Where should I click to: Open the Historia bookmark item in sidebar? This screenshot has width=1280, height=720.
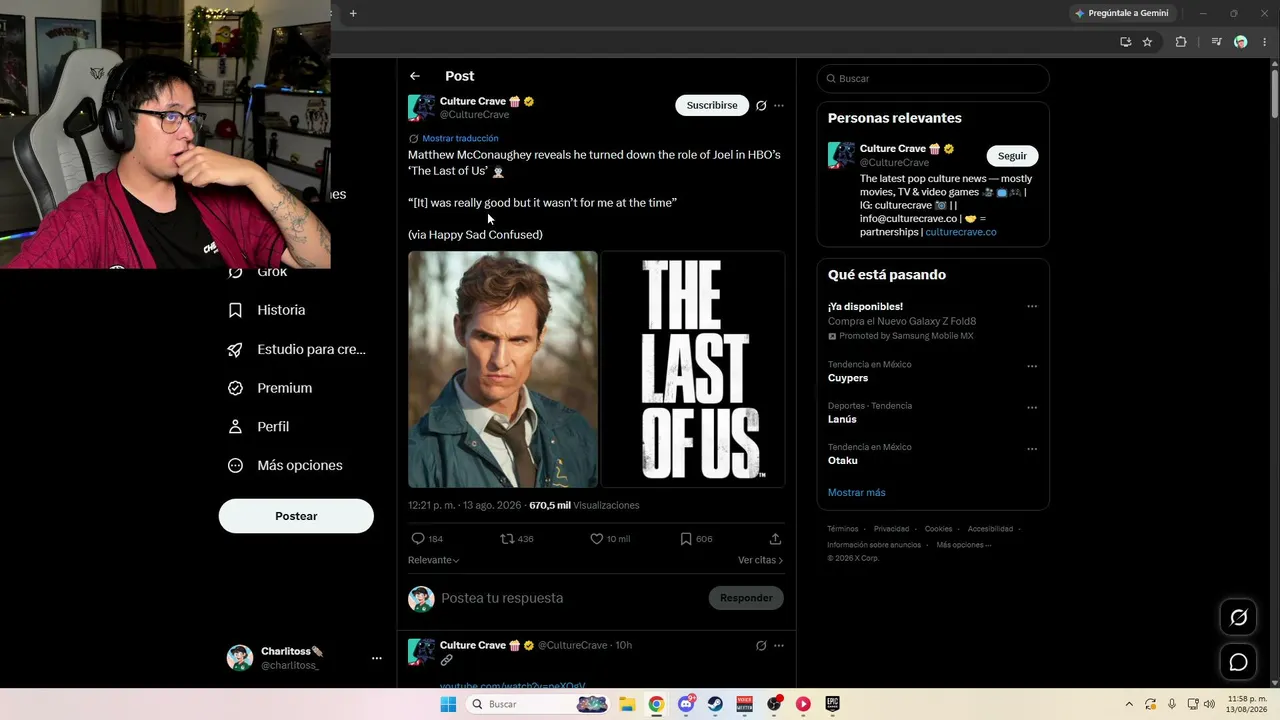pos(267,310)
